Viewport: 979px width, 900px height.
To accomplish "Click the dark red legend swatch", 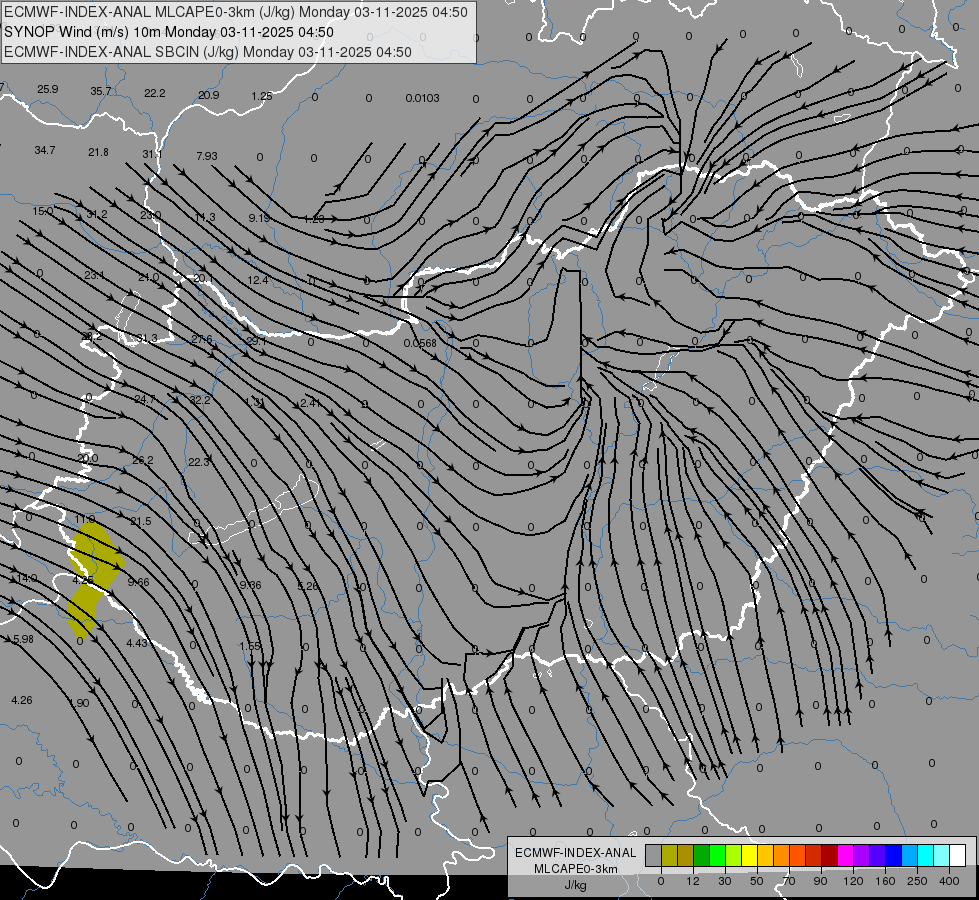I will [830, 856].
